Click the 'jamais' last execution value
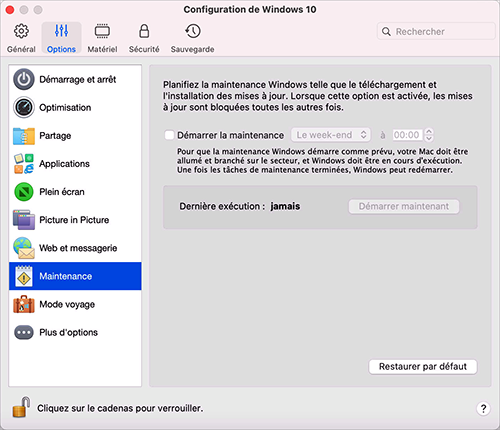The height and width of the screenshot is (430, 500). [285, 206]
